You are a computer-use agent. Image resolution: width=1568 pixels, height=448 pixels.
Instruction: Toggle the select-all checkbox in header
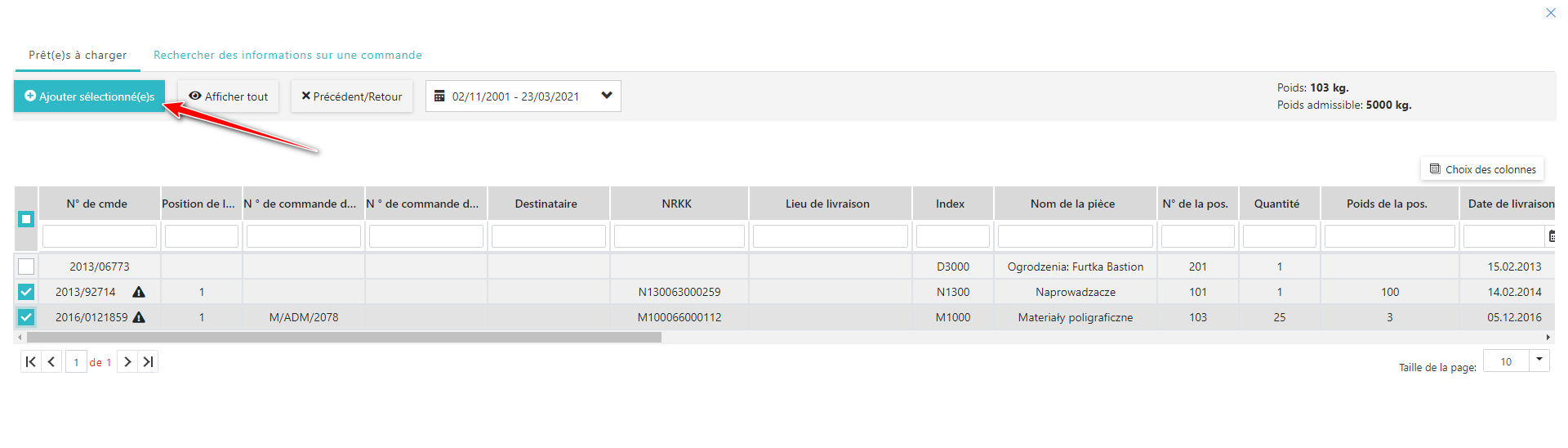click(x=26, y=219)
